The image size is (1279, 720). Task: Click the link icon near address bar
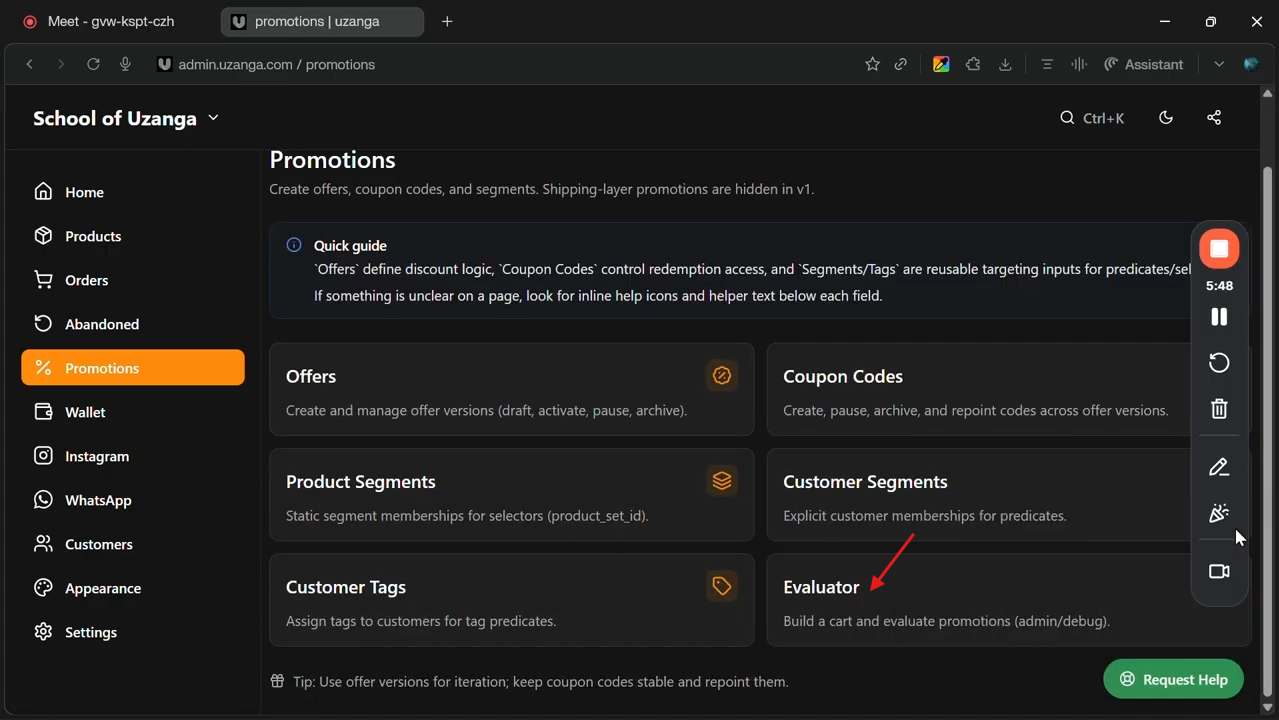click(x=901, y=64)
